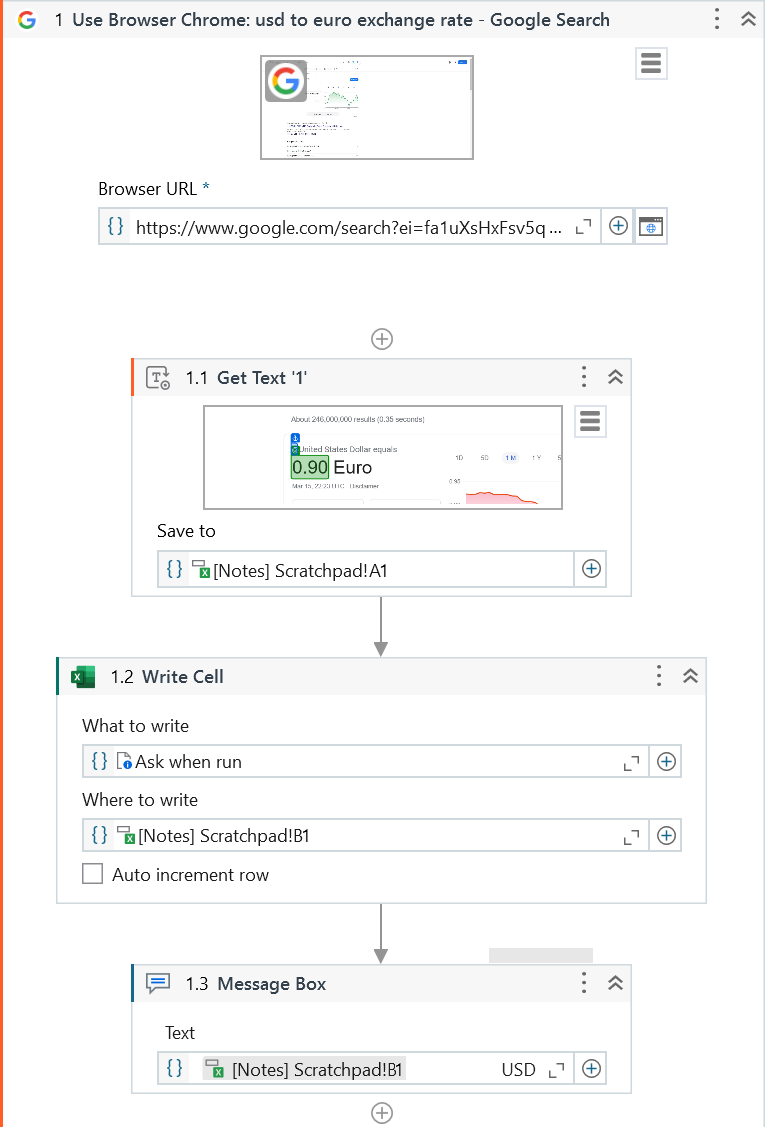Collapse the Write Cell activity
Image resolution: width=765 pixels, height=1127 pixels.
click(x=690, y=676)
